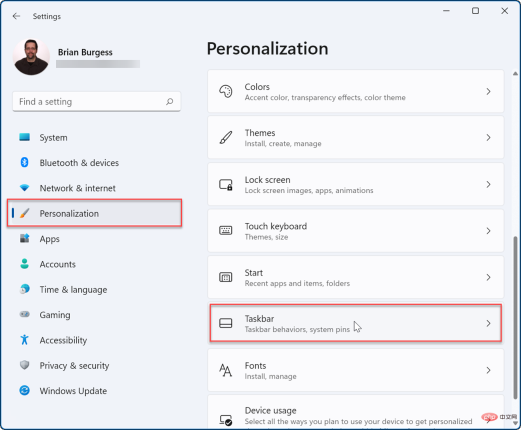Click the Taskbar icon
Viewport: 521px width, 430px height.
pyautogui.click(x=226, y=323)
